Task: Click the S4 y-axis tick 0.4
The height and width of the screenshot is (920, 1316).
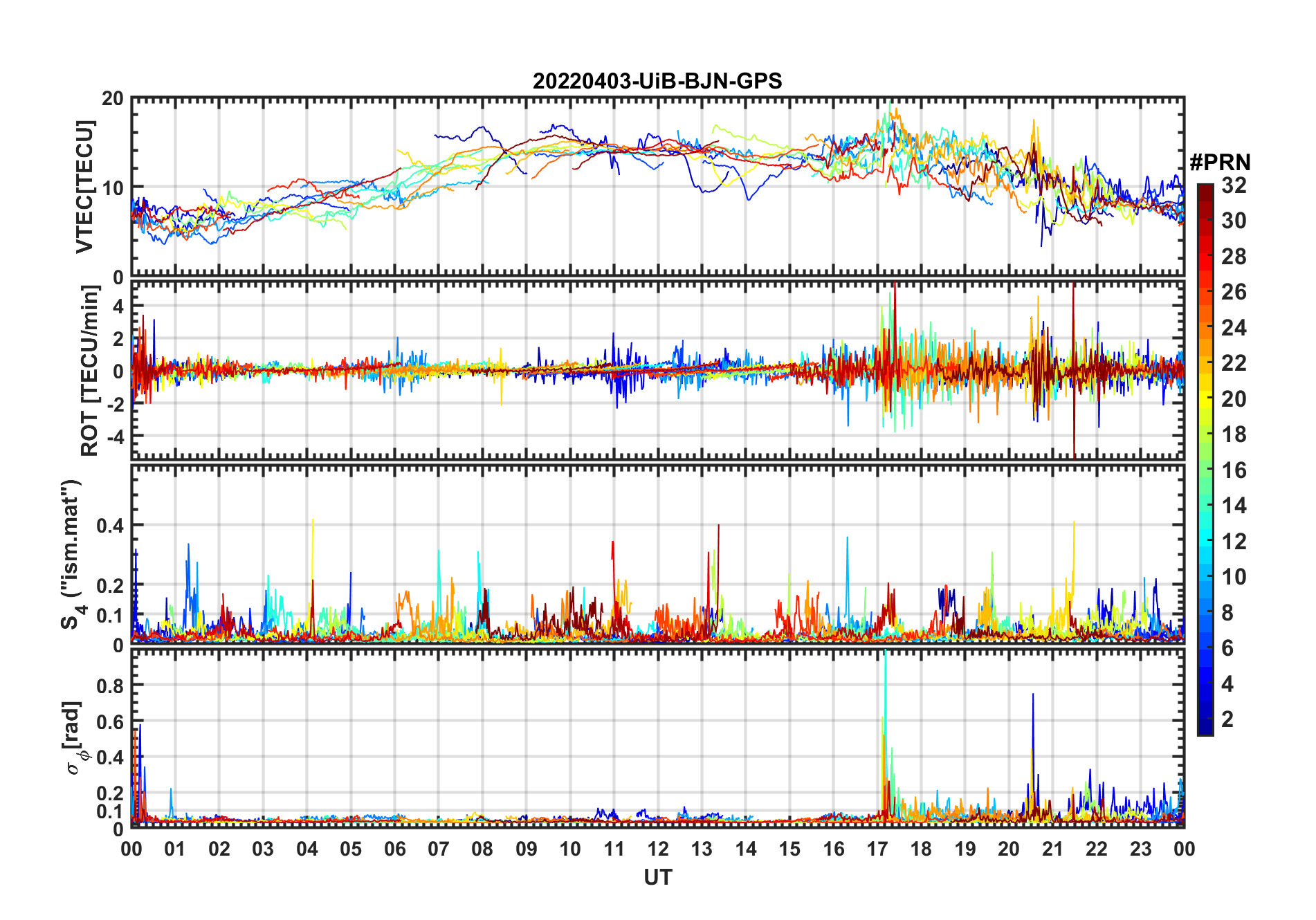Action: [110, 526]
